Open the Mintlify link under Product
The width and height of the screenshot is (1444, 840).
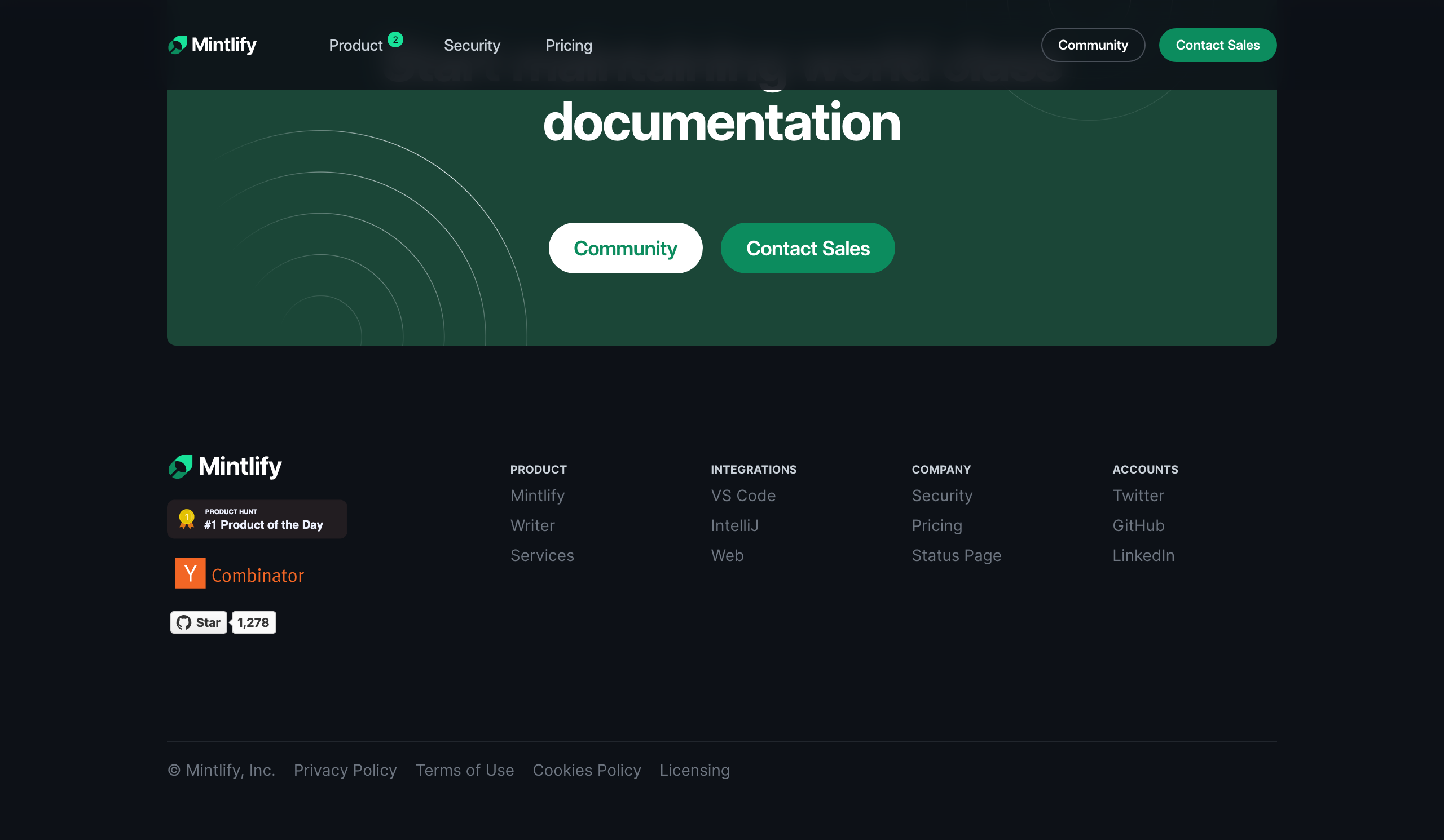(x=538, y=496)
